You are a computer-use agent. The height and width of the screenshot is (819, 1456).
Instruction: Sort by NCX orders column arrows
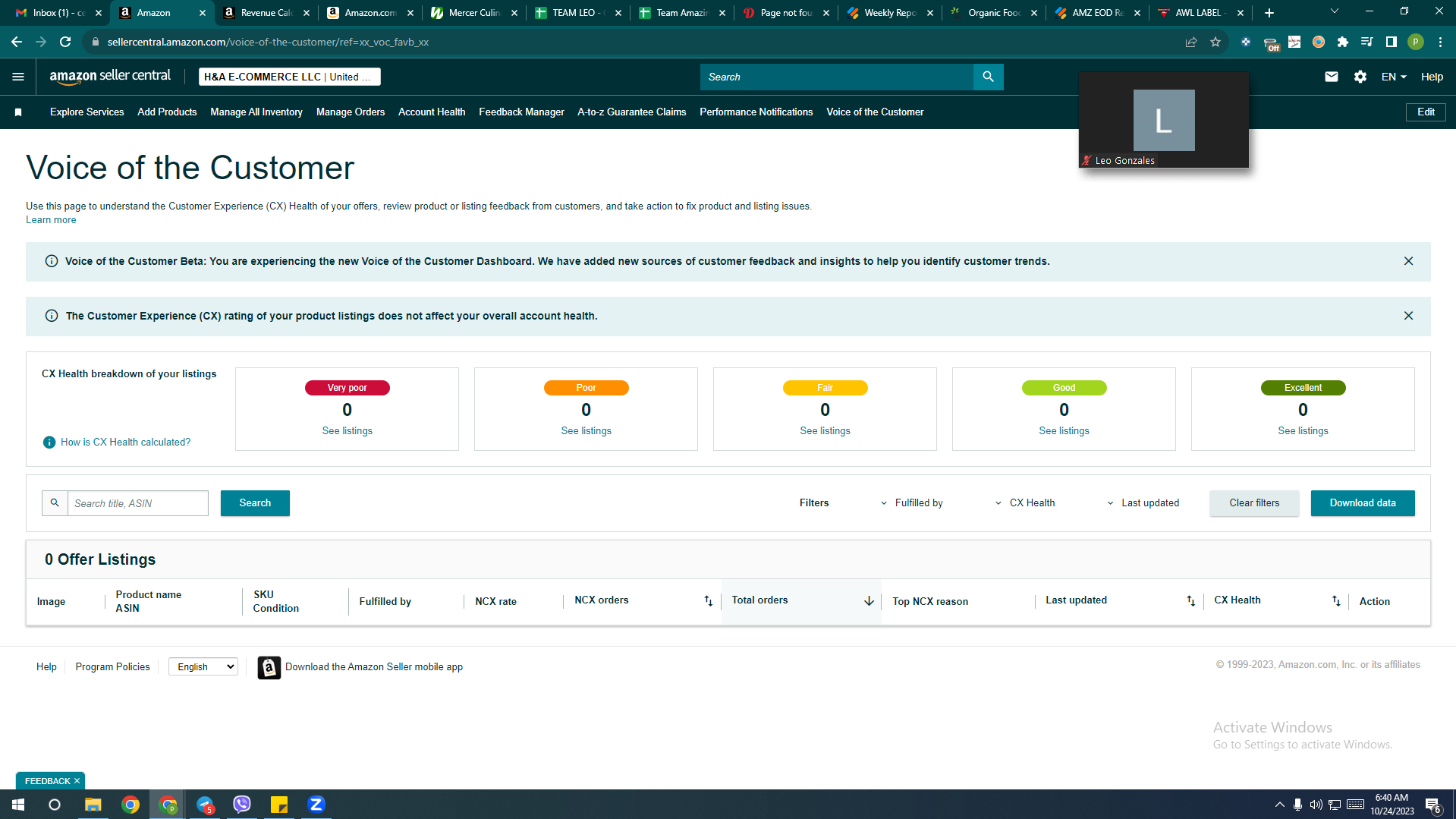point(708,601)
